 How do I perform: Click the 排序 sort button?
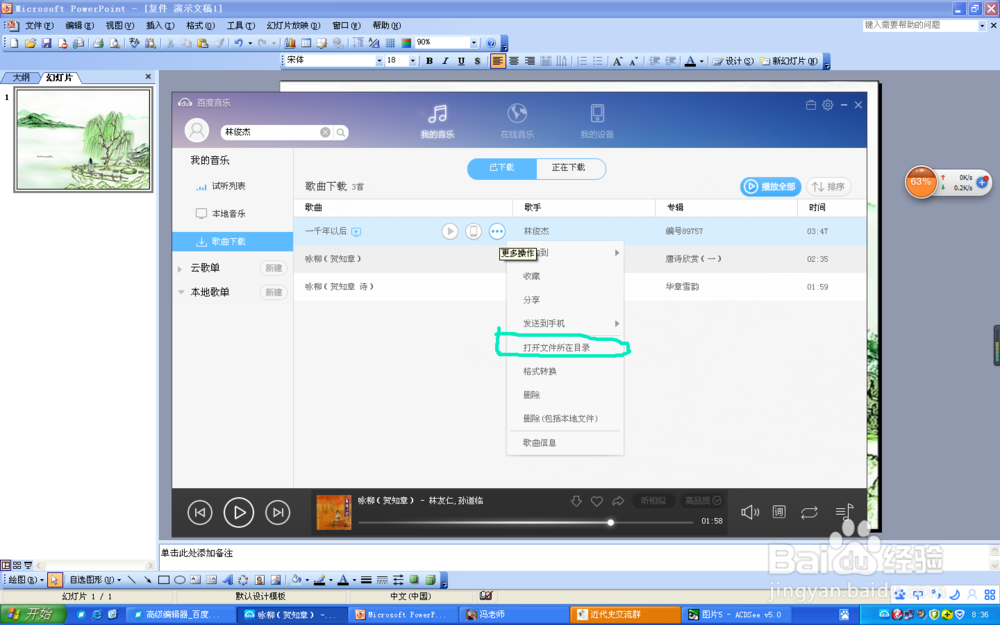[x=828, y=187]
